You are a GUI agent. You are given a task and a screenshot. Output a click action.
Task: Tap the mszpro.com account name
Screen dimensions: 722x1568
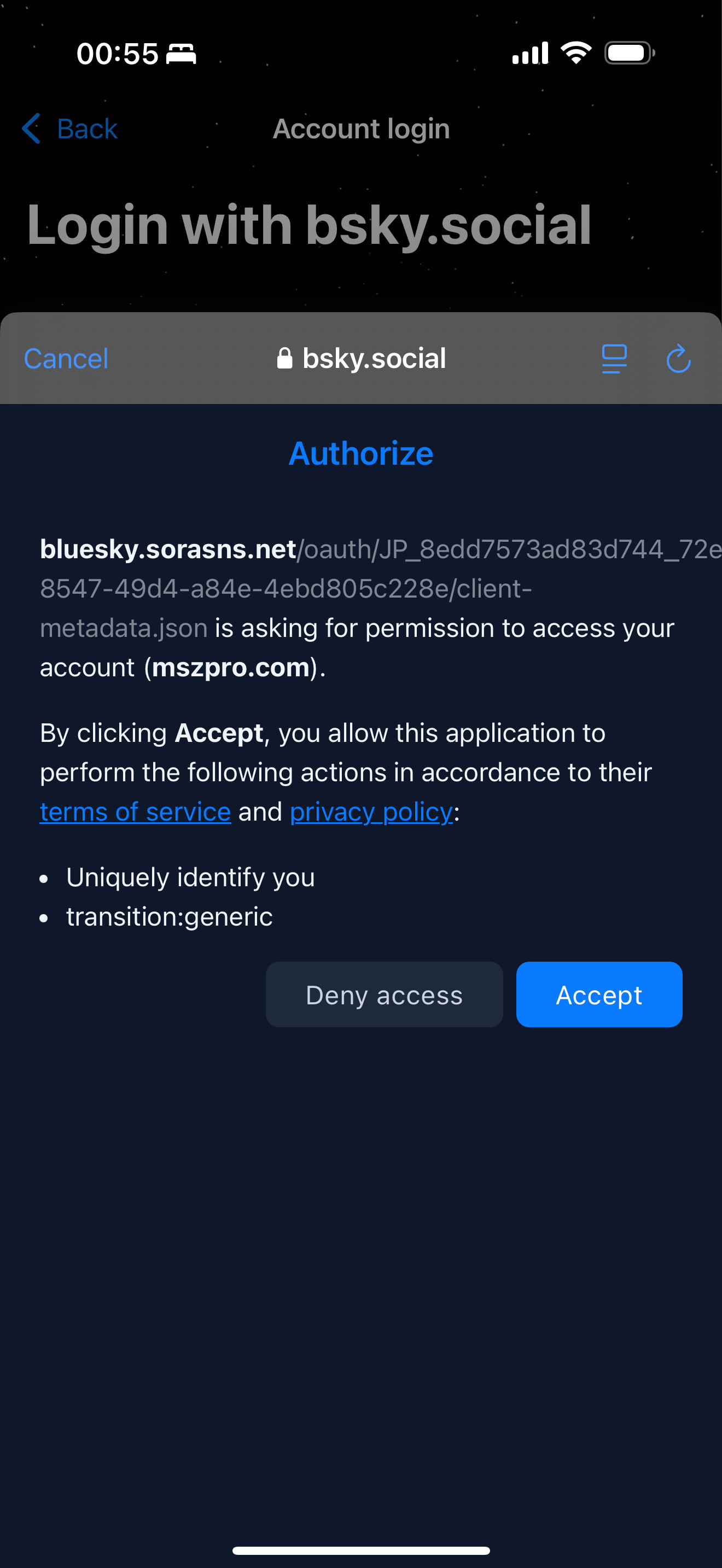(x=231, y=667)
